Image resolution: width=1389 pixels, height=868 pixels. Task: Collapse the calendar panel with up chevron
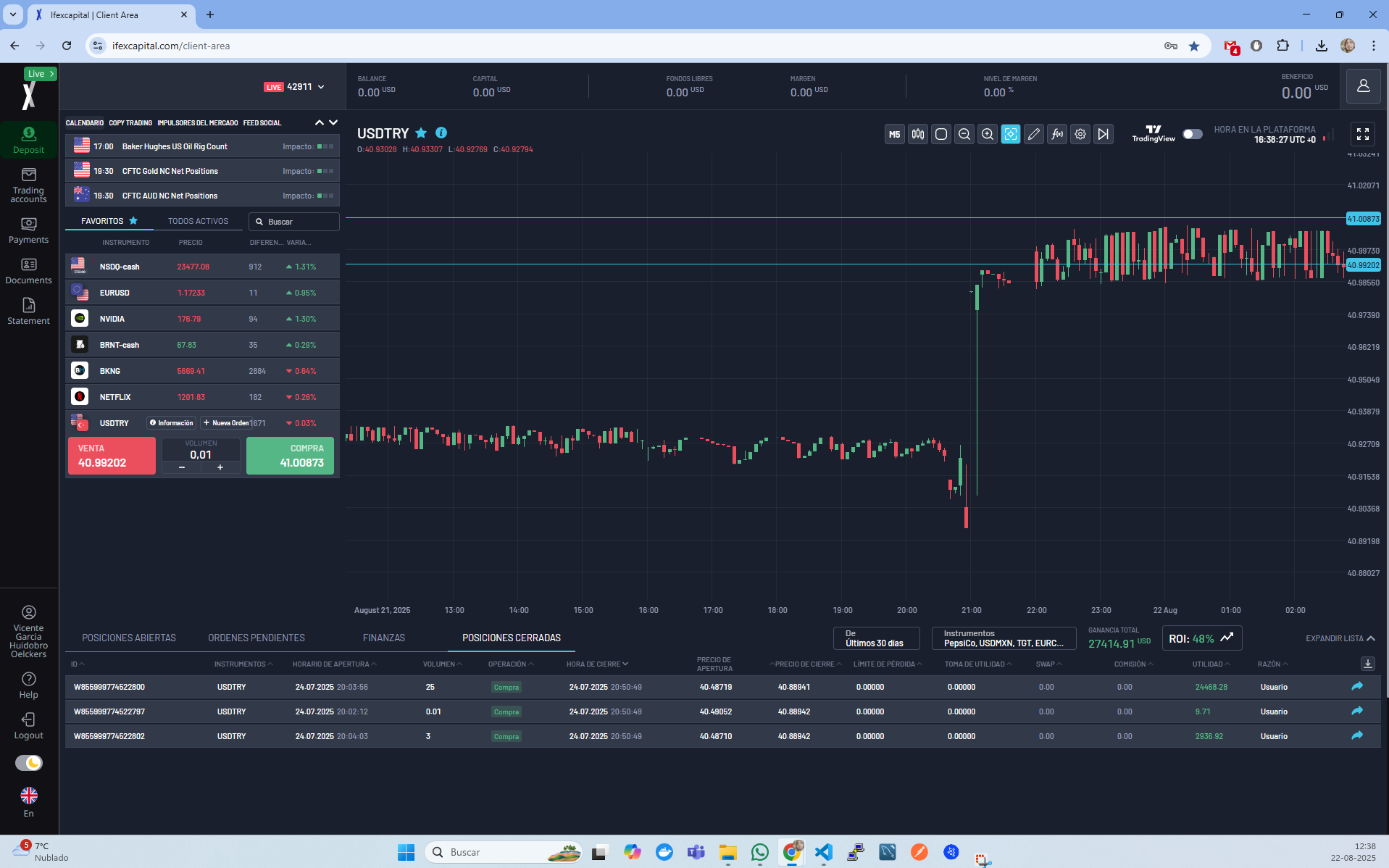click(x=320, y=122)
